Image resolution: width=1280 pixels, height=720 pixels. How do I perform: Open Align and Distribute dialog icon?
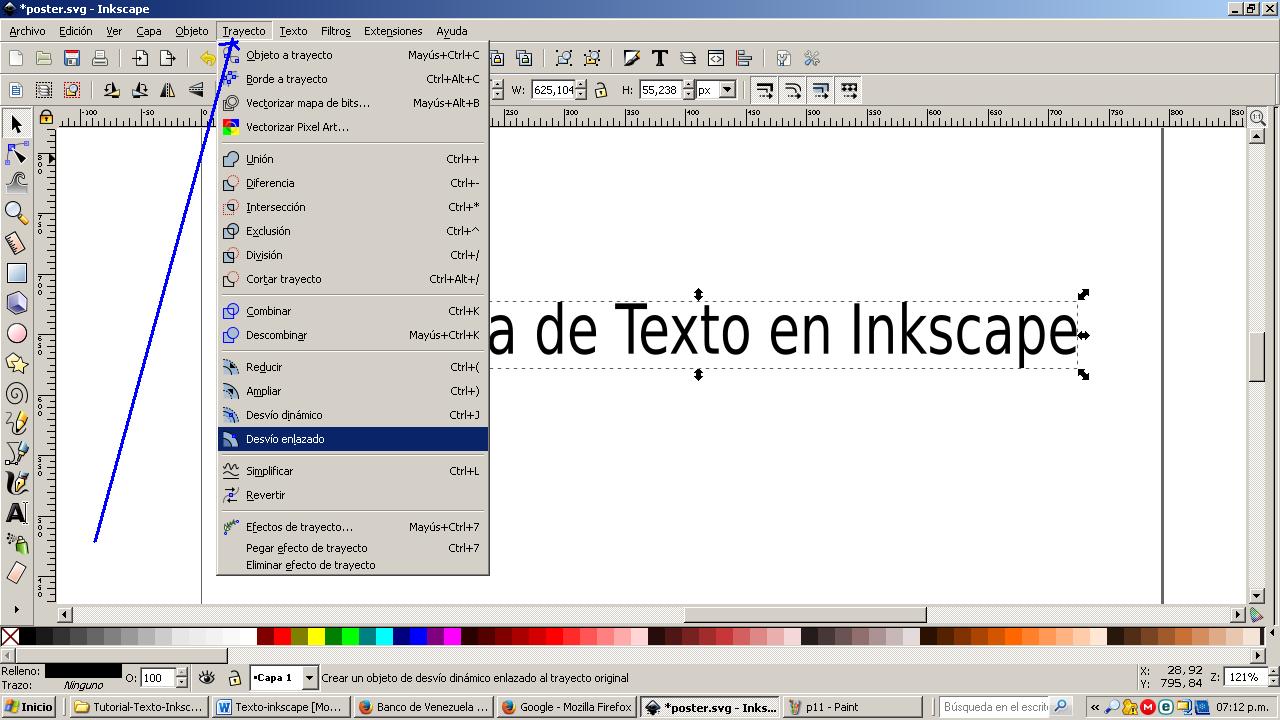(x=744, y=58)
